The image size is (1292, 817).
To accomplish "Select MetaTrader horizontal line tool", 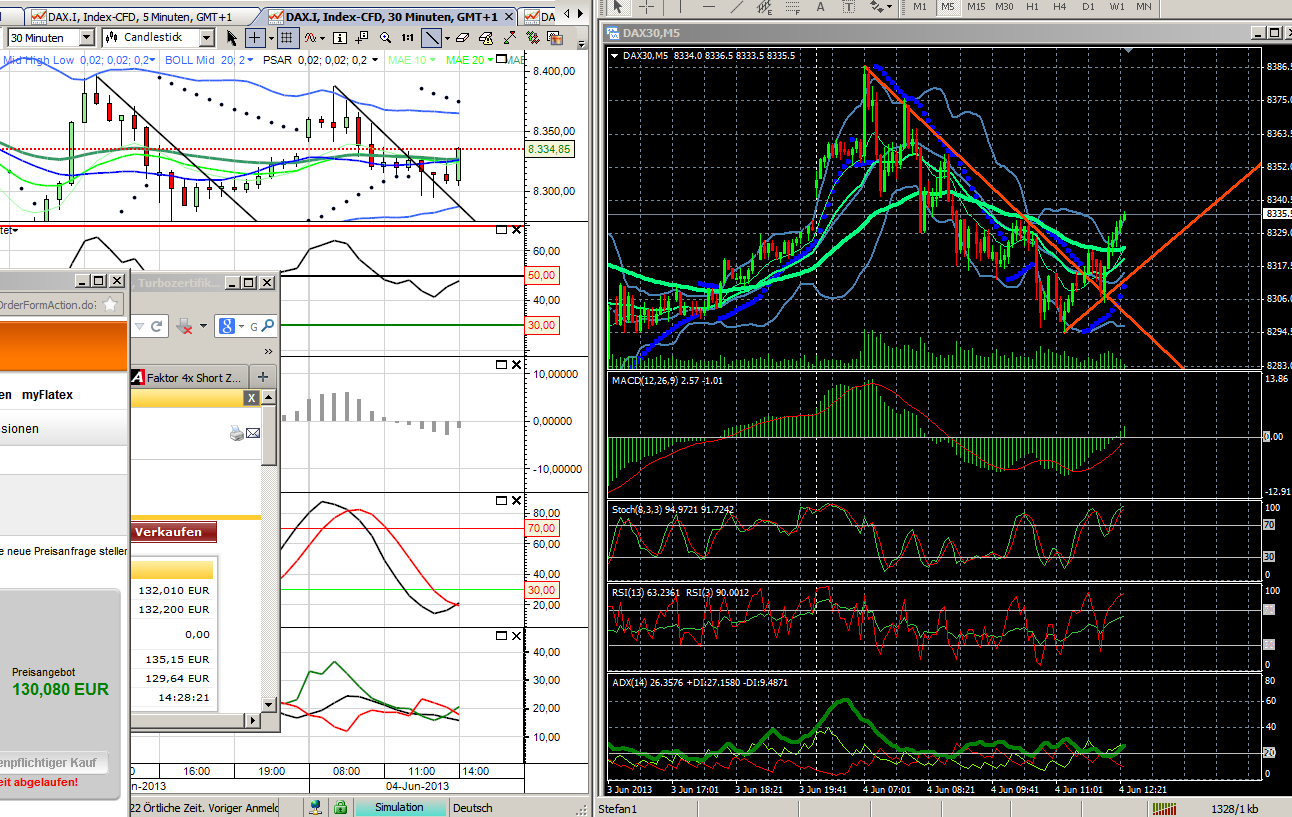I will 709,6.
